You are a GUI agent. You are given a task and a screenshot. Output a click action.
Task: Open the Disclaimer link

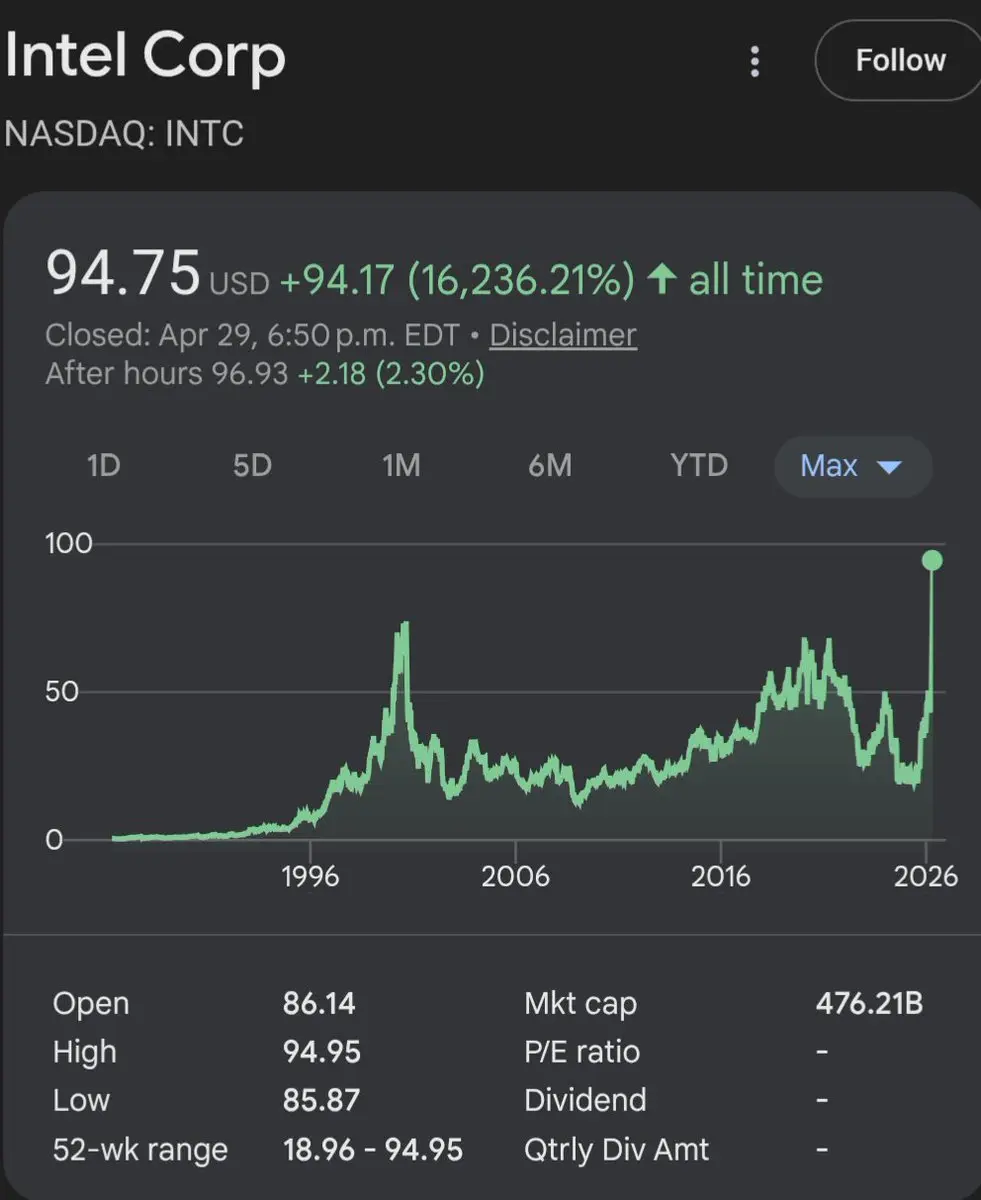tap(562, 335)
